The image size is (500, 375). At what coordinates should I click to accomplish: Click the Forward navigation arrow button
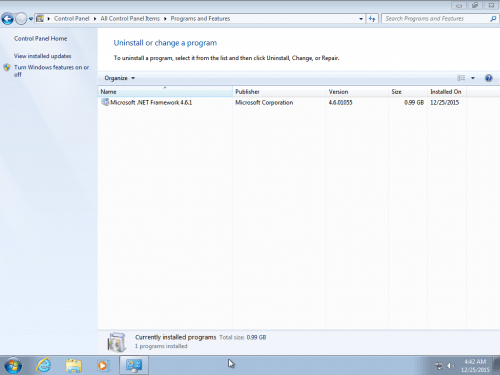click(21, 19)
